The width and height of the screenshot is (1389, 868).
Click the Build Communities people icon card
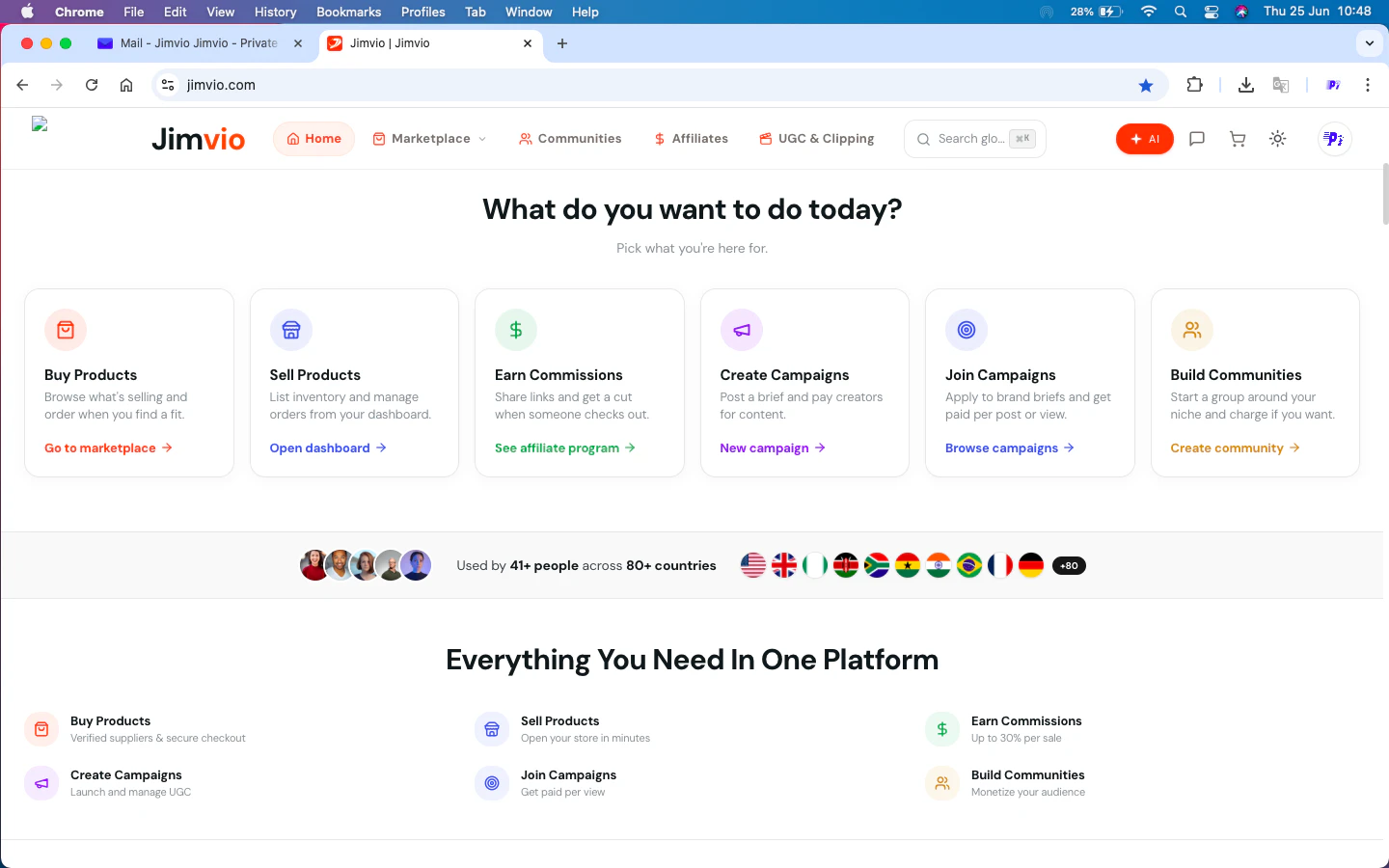coord(1192,330)
